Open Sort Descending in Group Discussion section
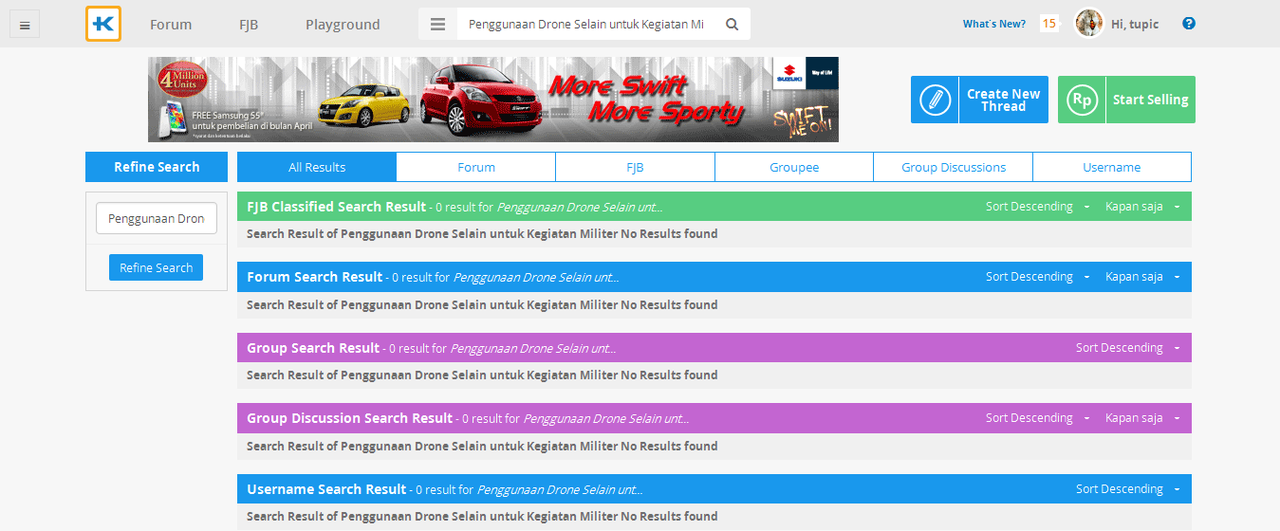Image resolution: width=1280 pixels, height=531 pixels. [1037, 418]
